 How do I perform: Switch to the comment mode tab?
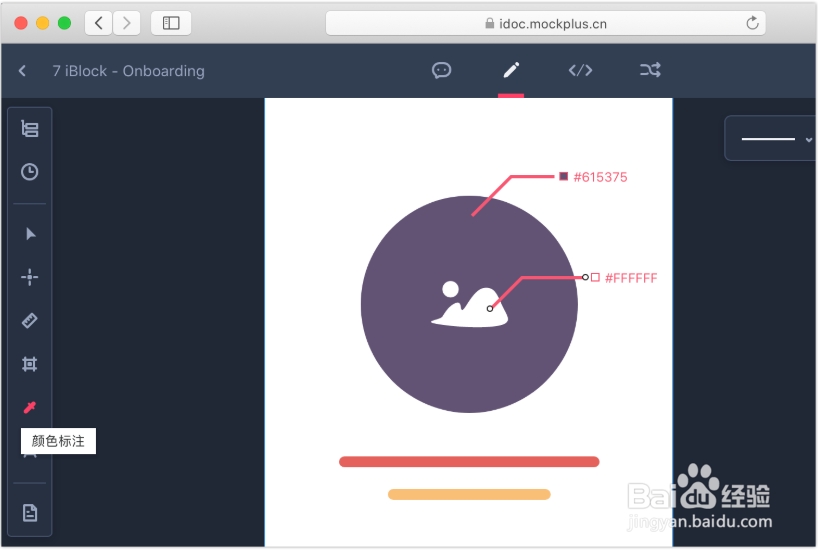click(x=441, y=70)
